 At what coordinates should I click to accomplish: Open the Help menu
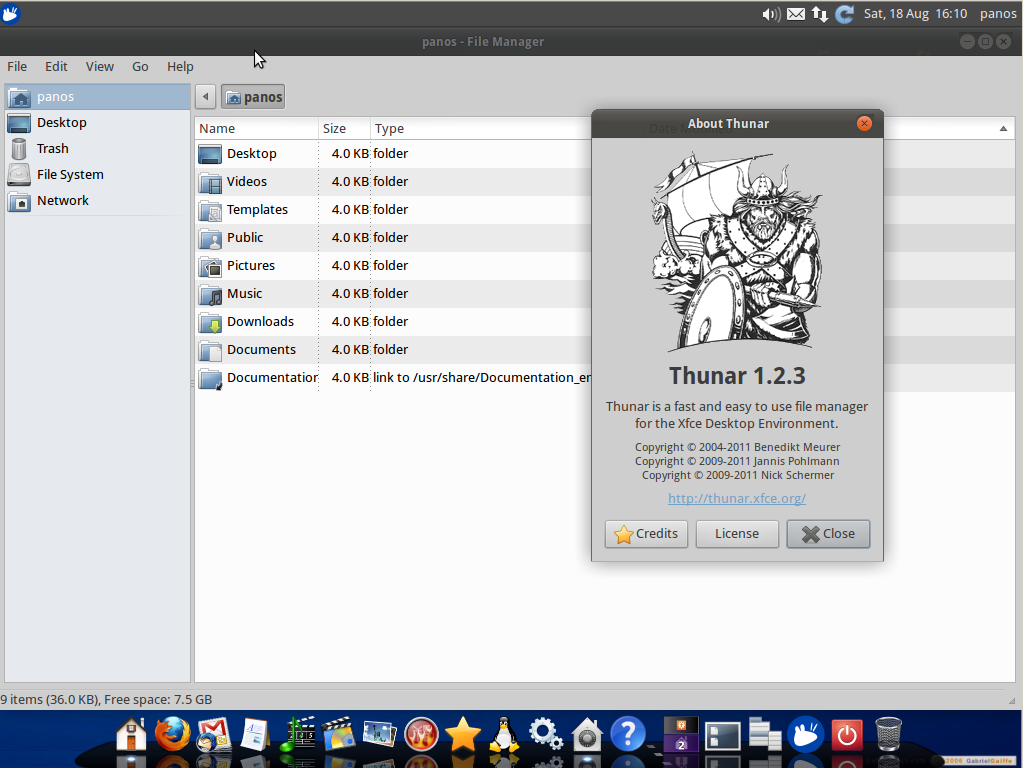[180, 67]
